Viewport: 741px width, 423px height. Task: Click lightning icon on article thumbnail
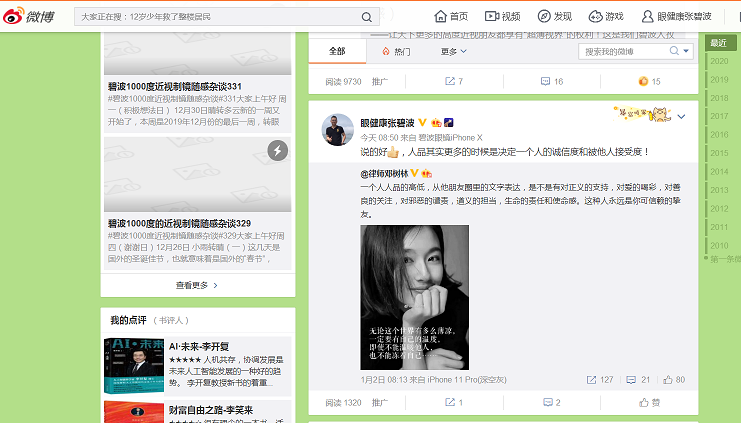point(277,151)
